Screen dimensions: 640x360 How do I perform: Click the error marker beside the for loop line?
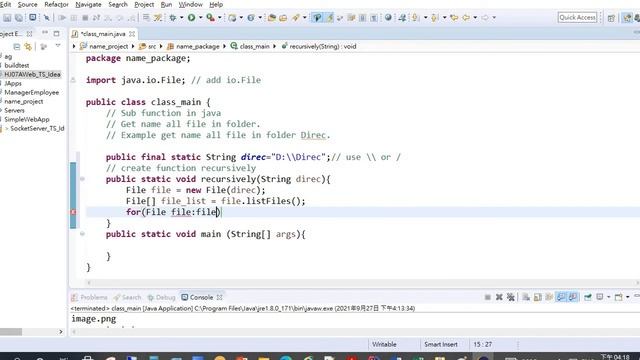click(73, 212)
